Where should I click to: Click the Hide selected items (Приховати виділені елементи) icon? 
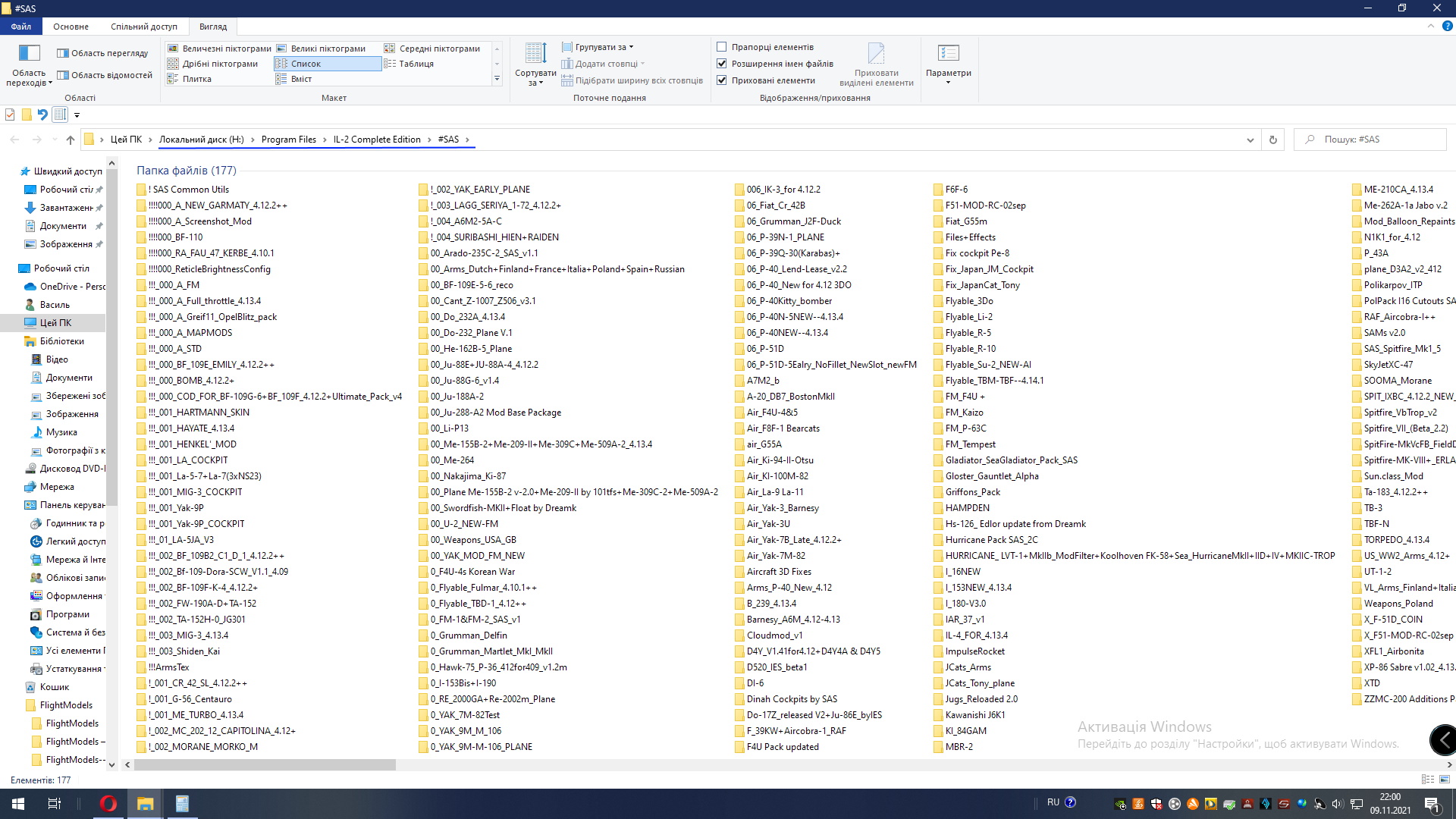point(876,54)
